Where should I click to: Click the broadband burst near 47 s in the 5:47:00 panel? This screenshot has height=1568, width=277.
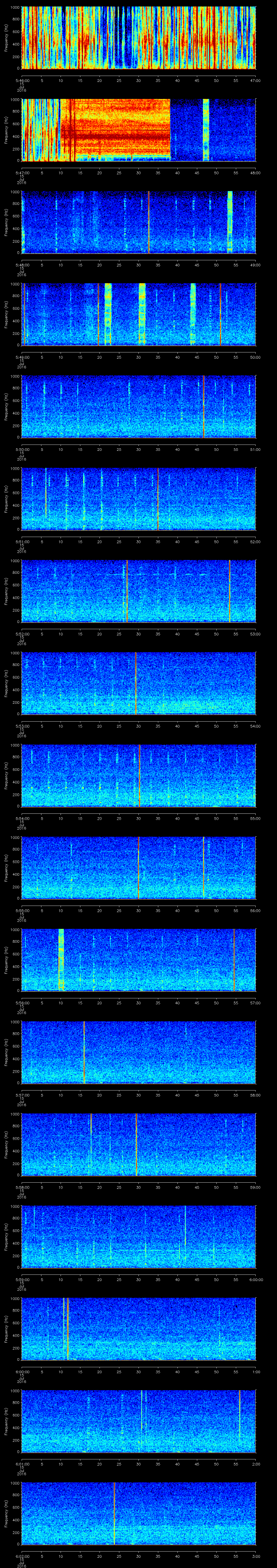coord(206,130)
